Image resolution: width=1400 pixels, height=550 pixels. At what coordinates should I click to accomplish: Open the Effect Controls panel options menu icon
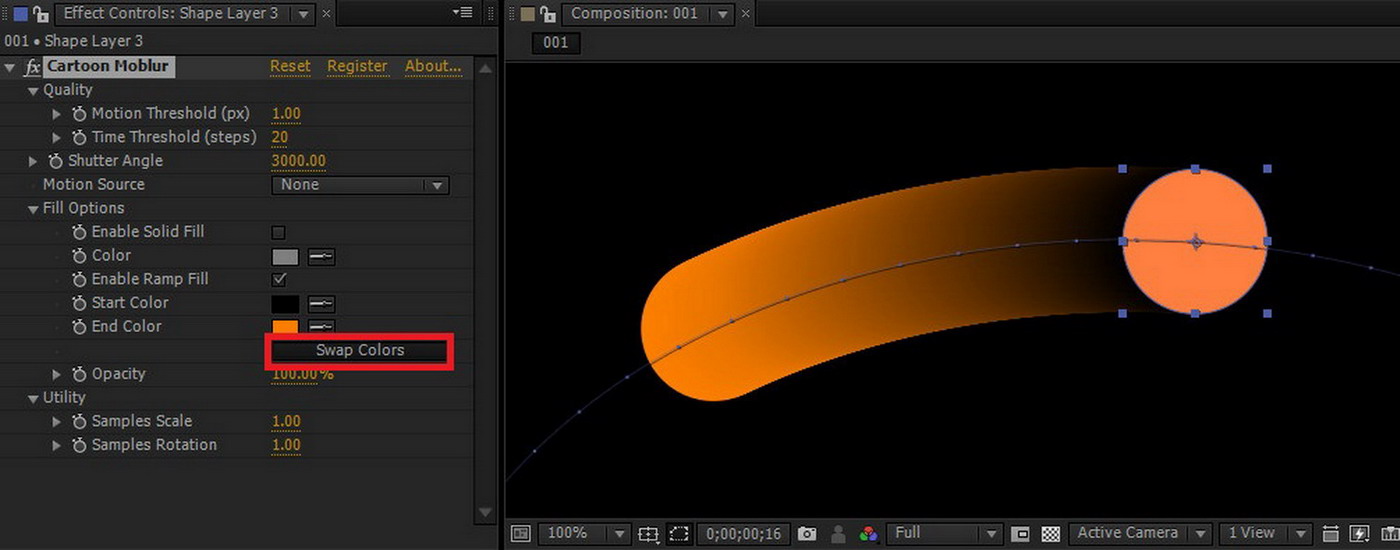tap(462, 12)
